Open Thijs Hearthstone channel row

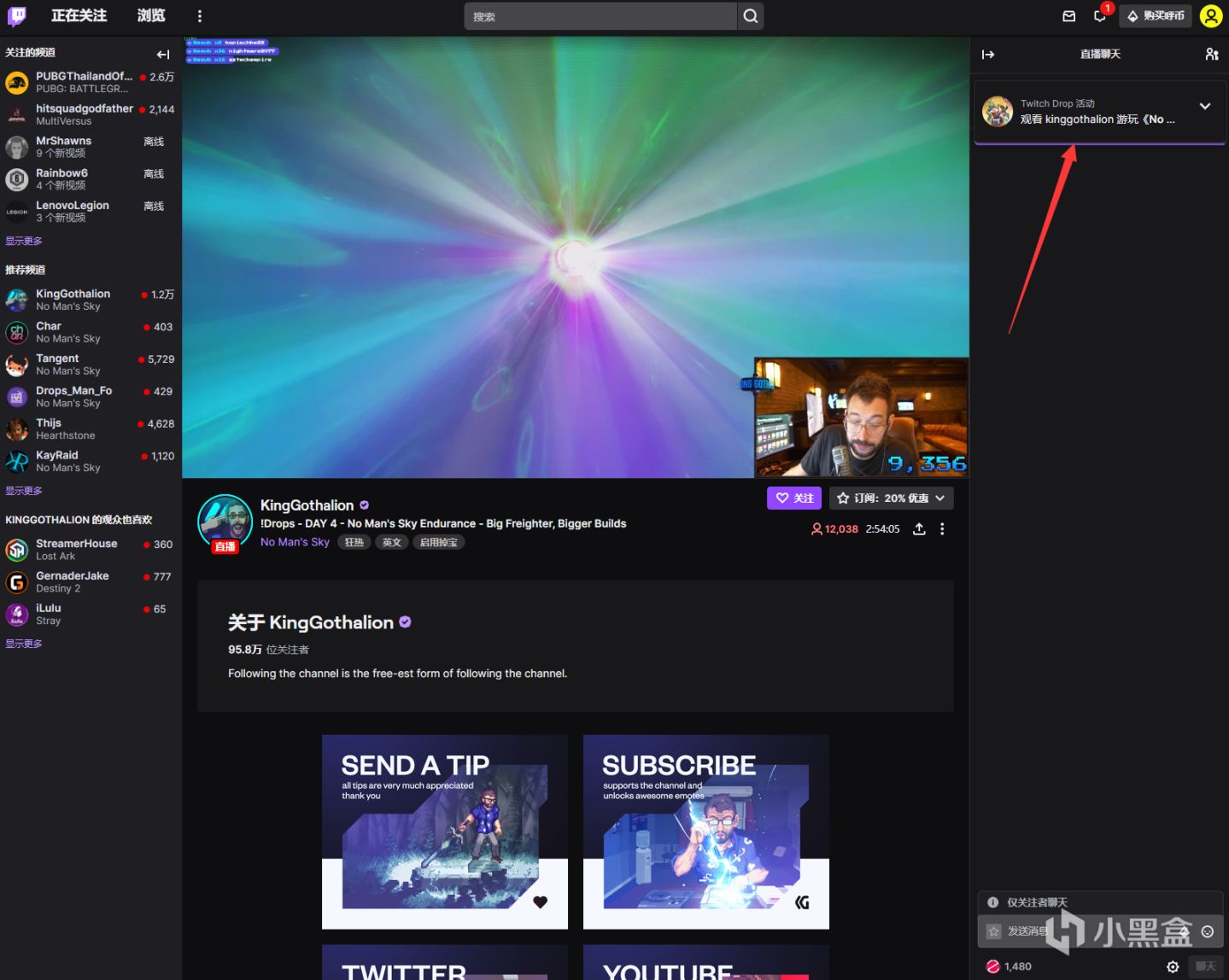pos(91,429)
